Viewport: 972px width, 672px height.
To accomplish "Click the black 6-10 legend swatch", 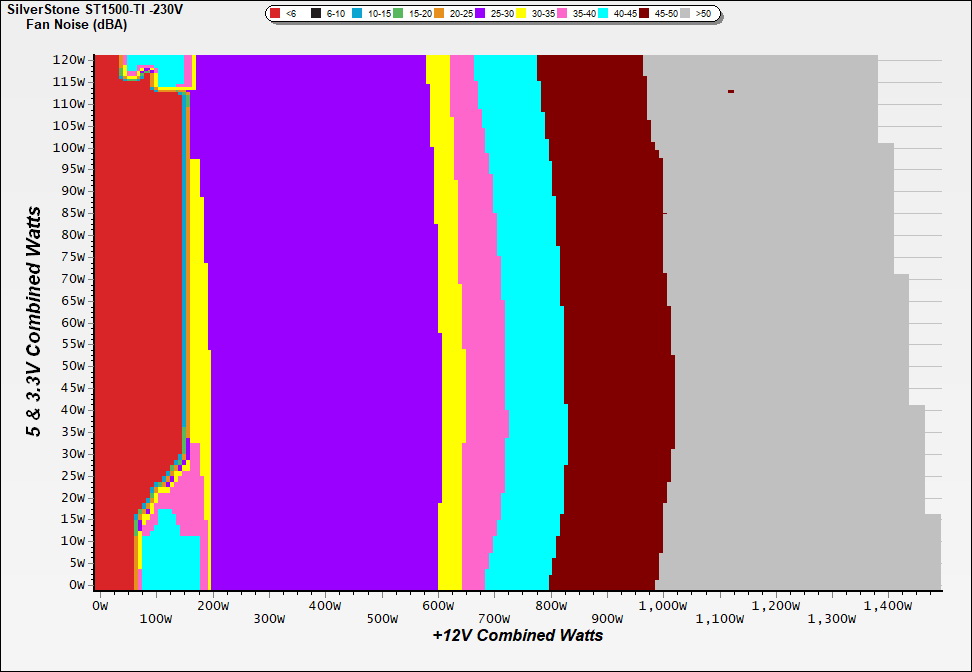I will 317,15.
